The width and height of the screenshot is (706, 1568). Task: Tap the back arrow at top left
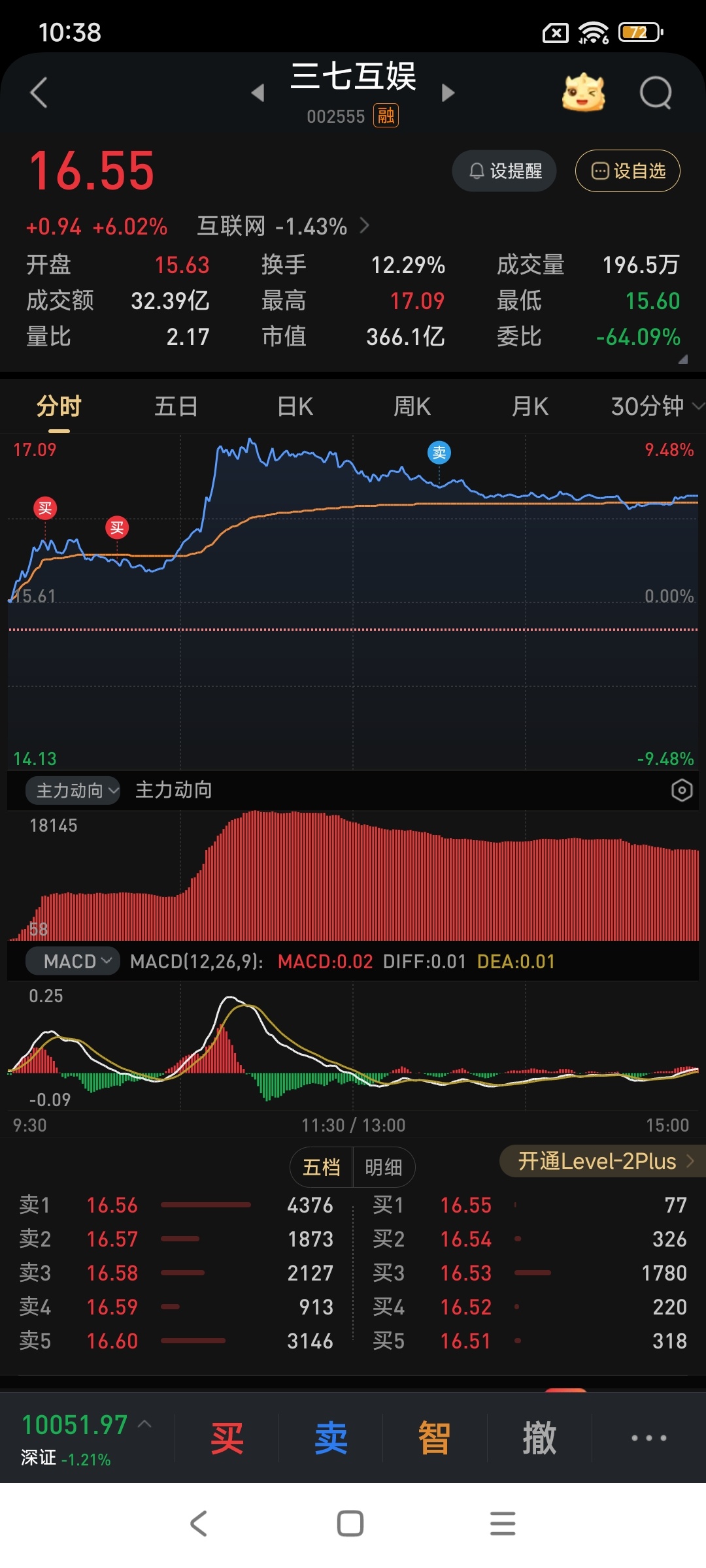point(39,93)
